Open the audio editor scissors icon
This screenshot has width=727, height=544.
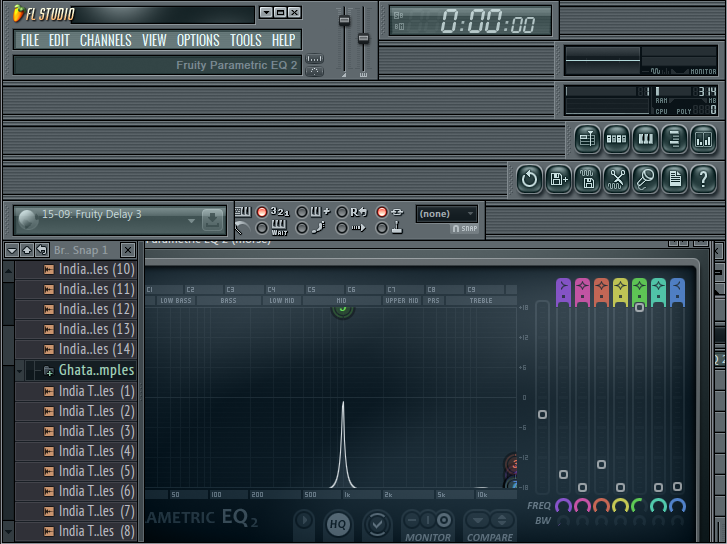(616, 179)
